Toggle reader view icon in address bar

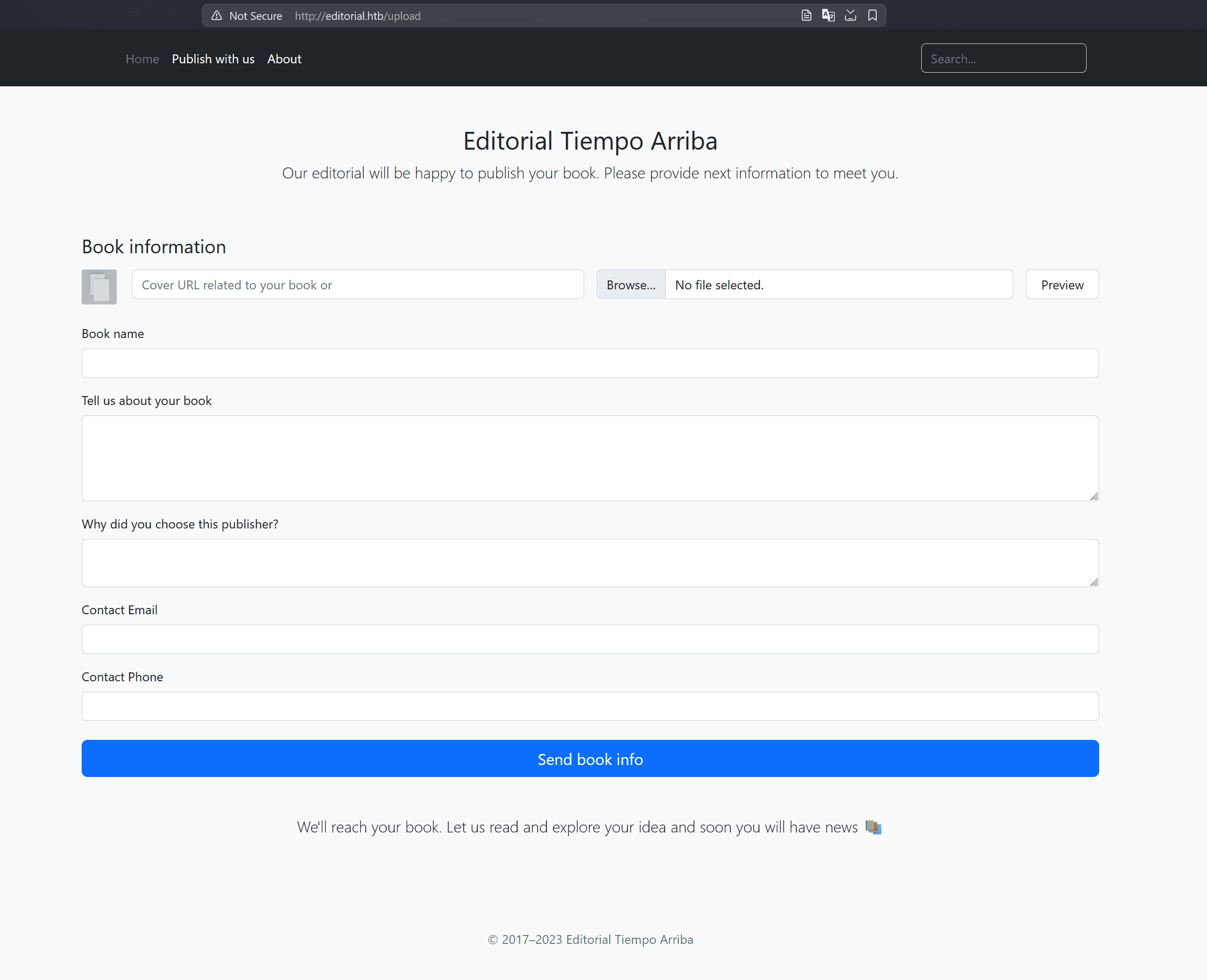[806, 15]
